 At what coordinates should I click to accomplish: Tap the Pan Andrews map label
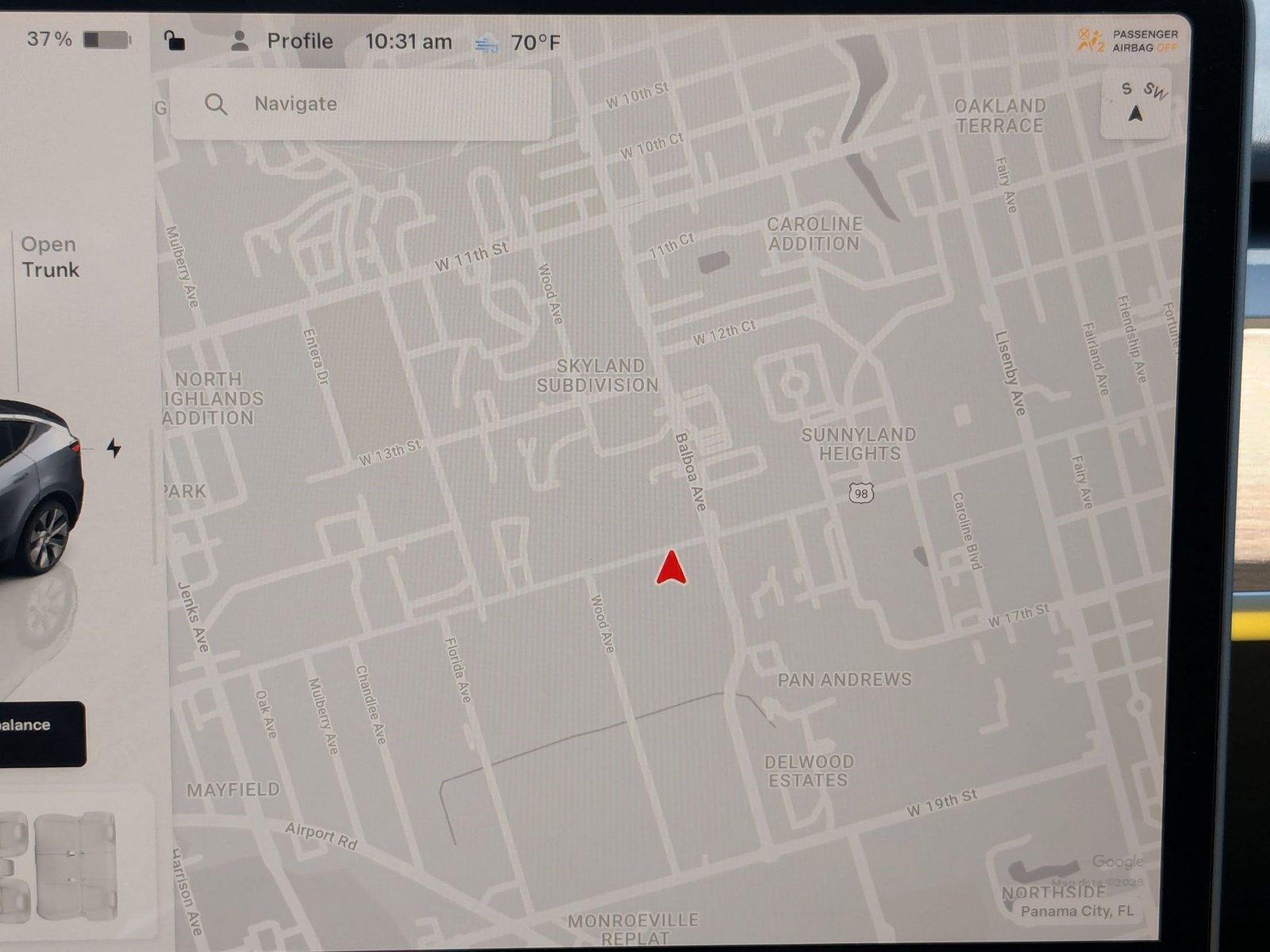[x=845, y=680]
